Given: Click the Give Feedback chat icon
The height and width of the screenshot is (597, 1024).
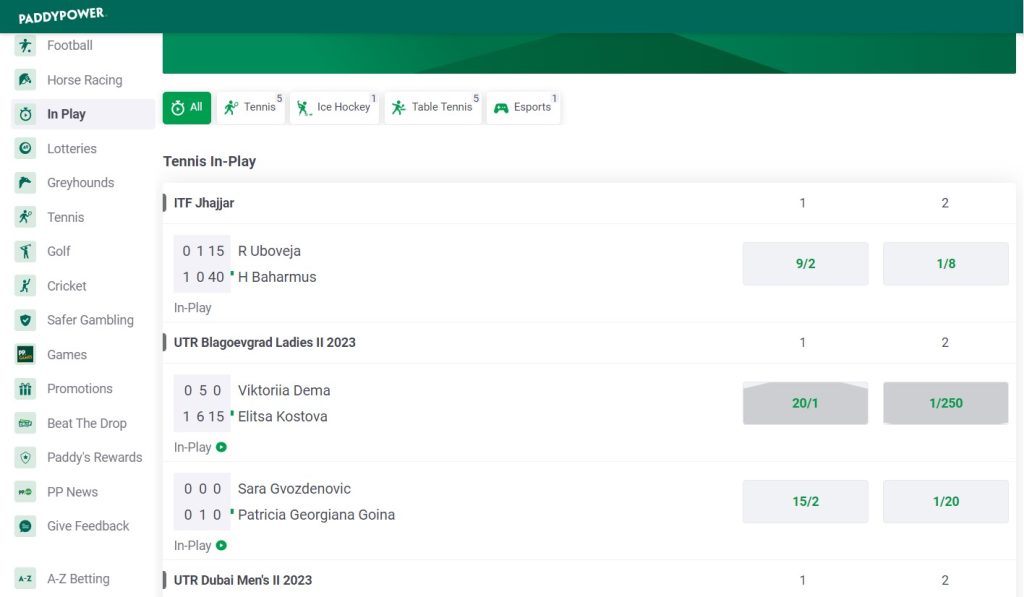Looking at the screenshot, I should coord(25,526).
